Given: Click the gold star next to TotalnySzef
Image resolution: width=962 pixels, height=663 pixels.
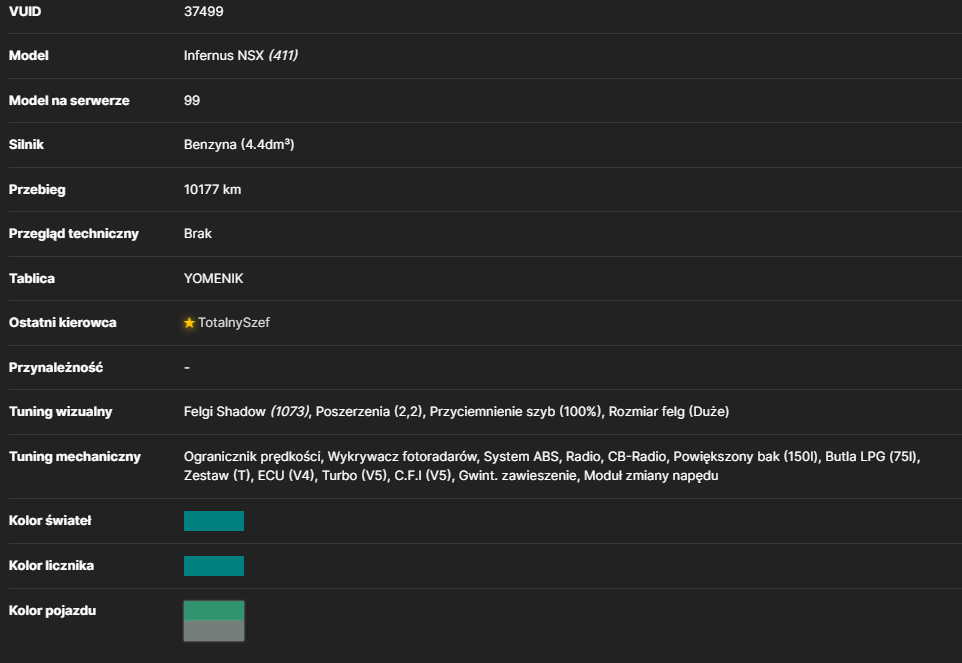Looking at the screenshot, I should 189,323.
